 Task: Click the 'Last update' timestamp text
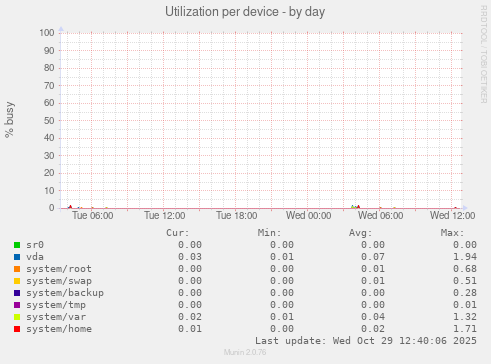click(x=366, y=341)
